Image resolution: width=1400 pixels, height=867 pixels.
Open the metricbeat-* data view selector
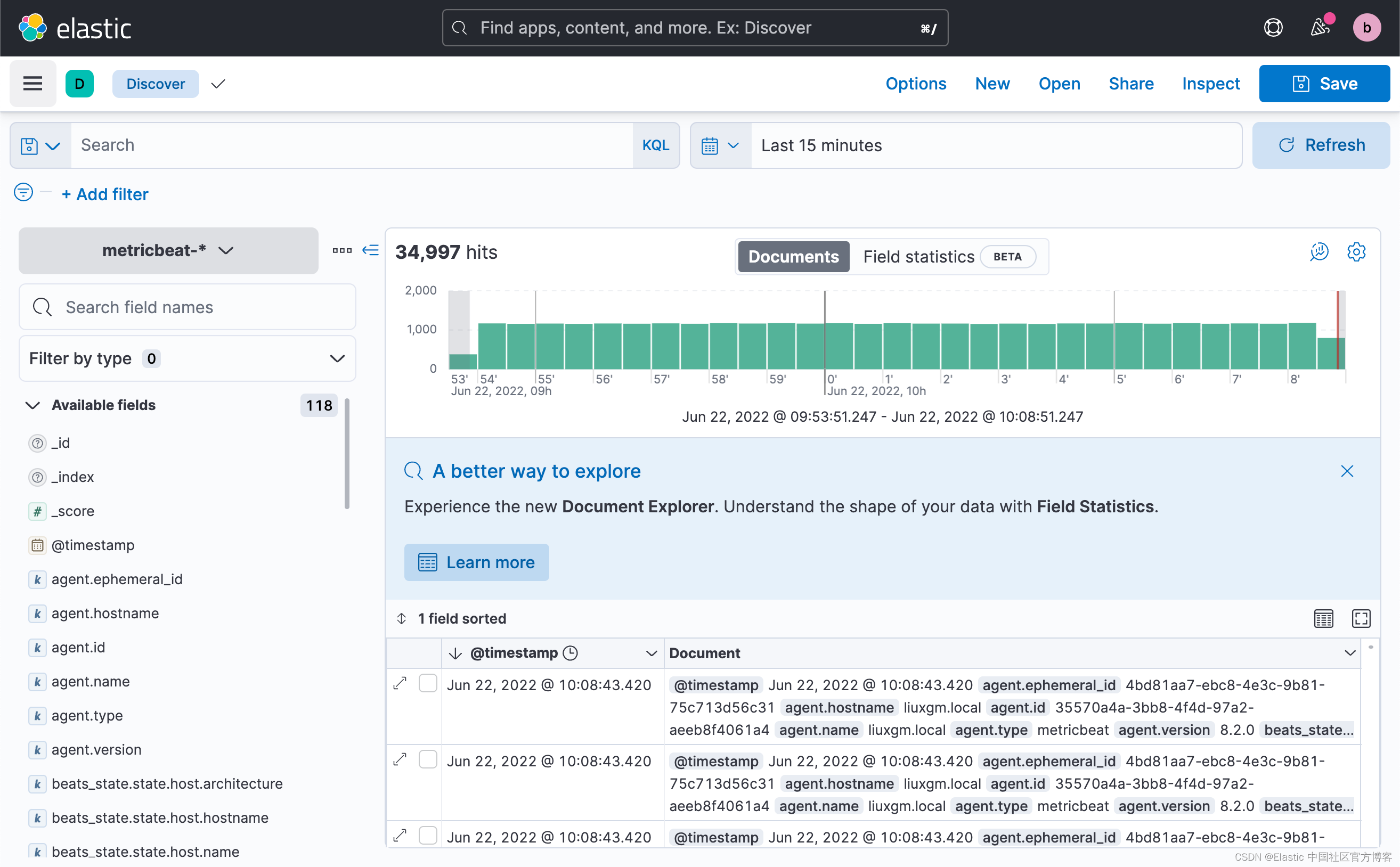click(167, 251)
